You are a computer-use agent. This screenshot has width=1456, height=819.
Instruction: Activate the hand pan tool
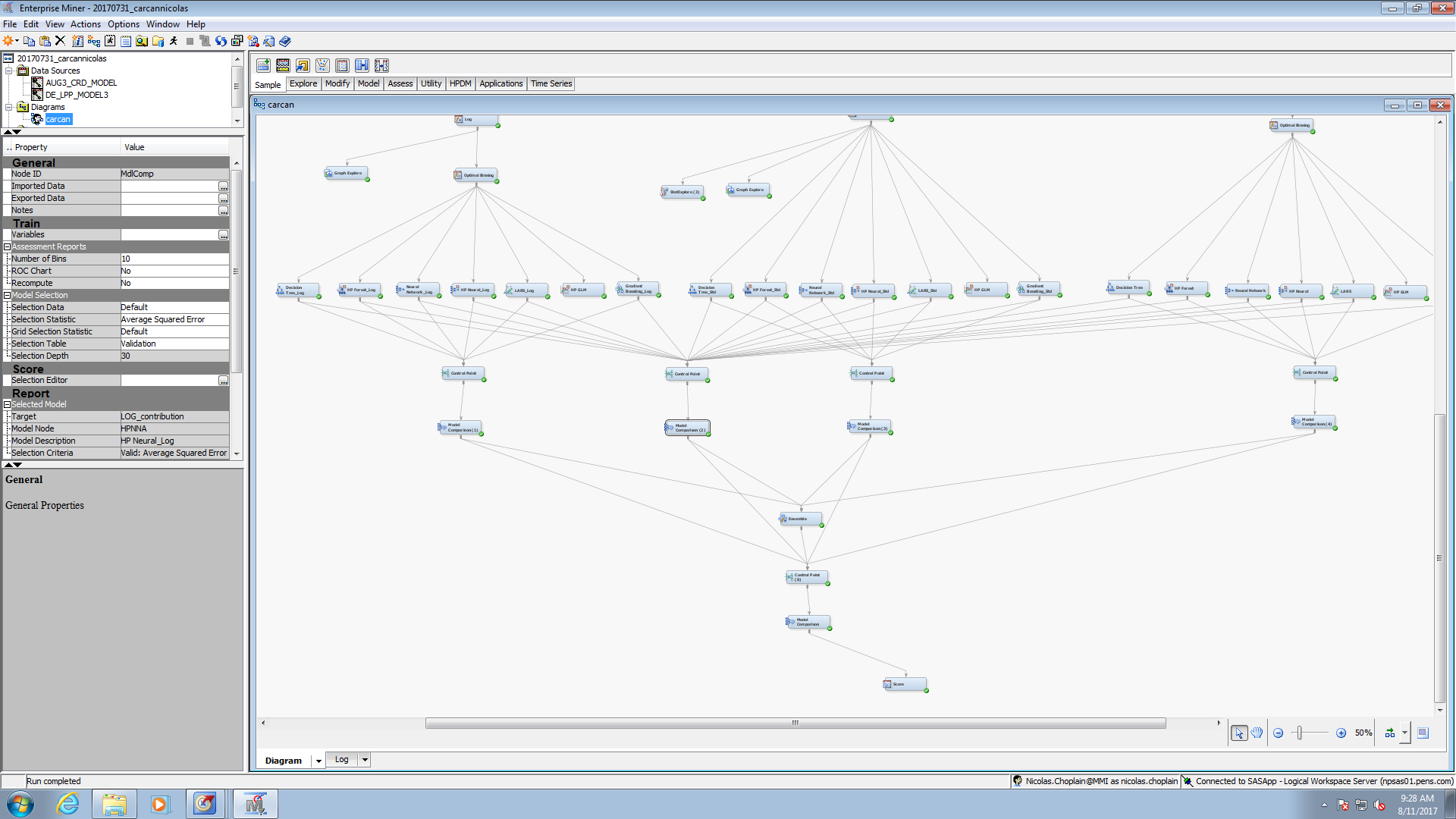pos(1257,733)
